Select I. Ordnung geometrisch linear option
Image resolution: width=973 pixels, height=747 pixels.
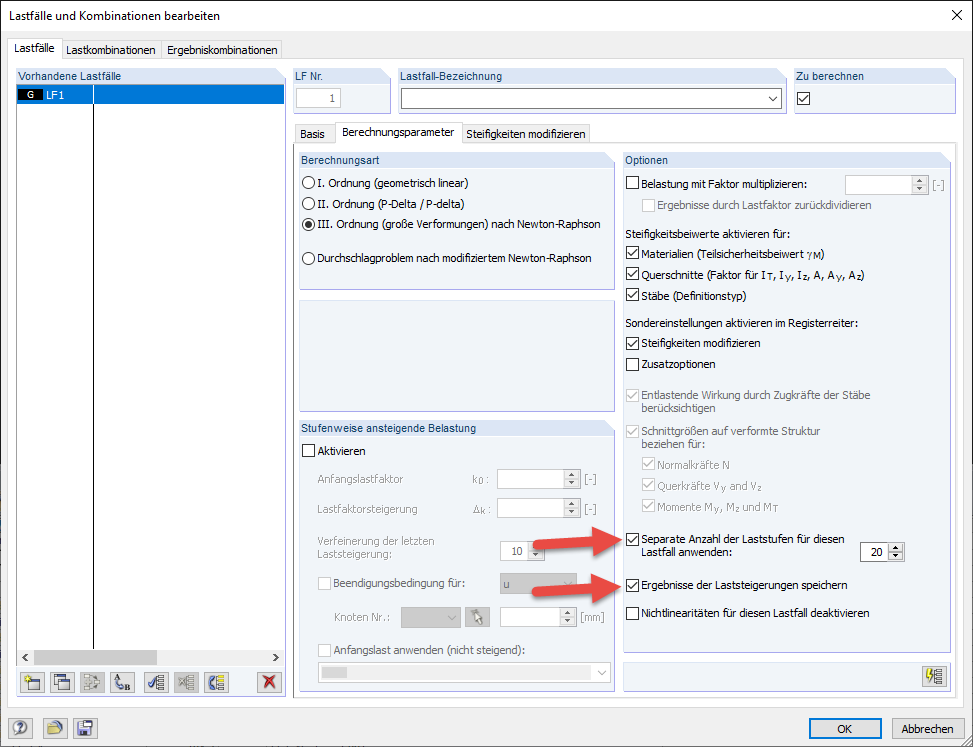(308, 183)
